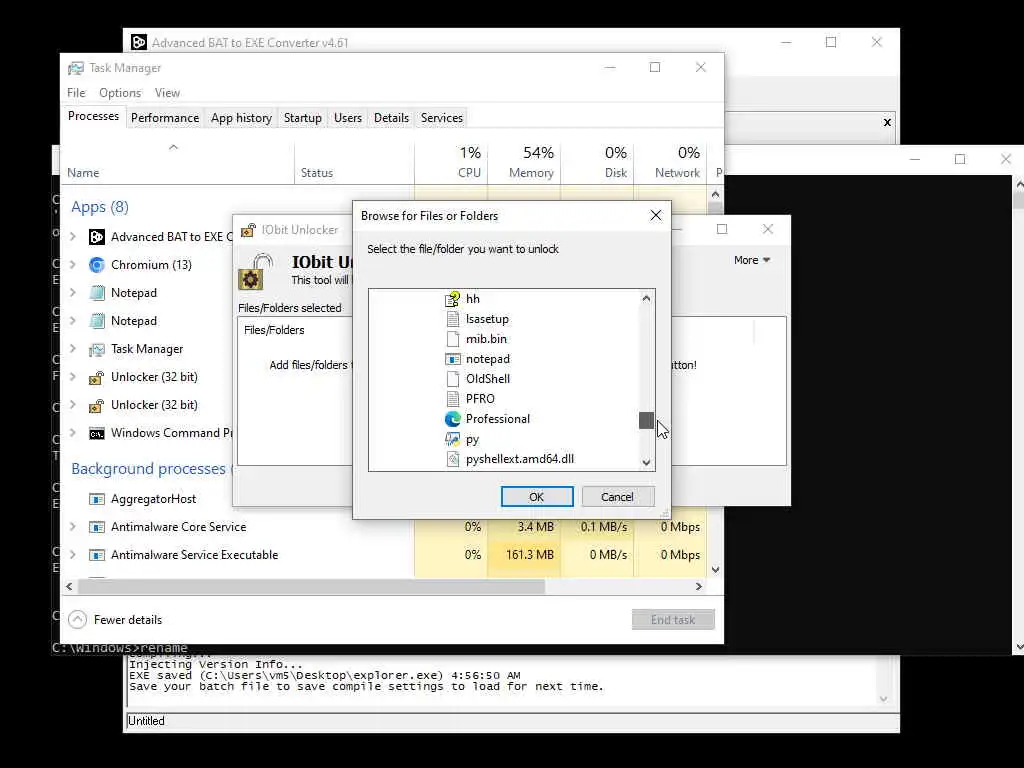Click Fewer details in Task Manager
The image size is (1024, 768).
116,620
